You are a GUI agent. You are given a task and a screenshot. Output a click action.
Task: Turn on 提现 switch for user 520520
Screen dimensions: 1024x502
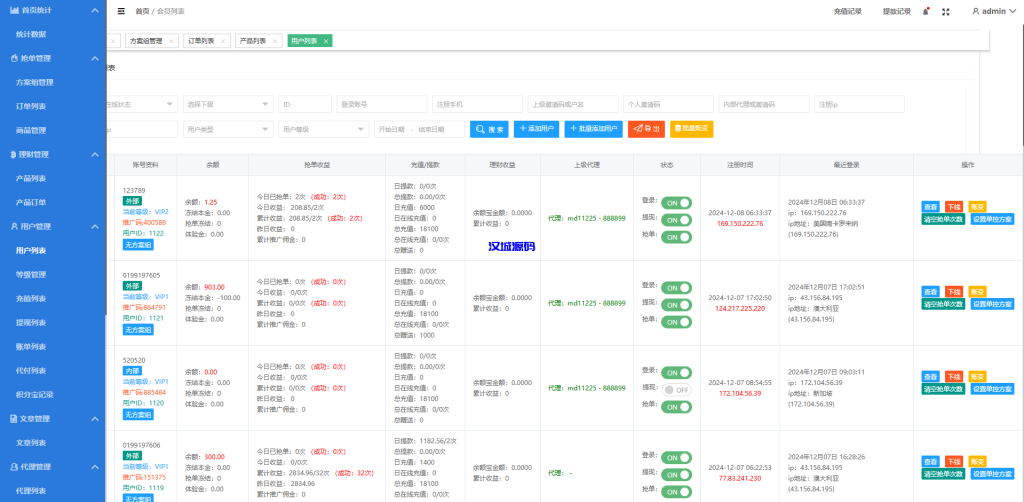pyautogui.click(x=676, y=389)
